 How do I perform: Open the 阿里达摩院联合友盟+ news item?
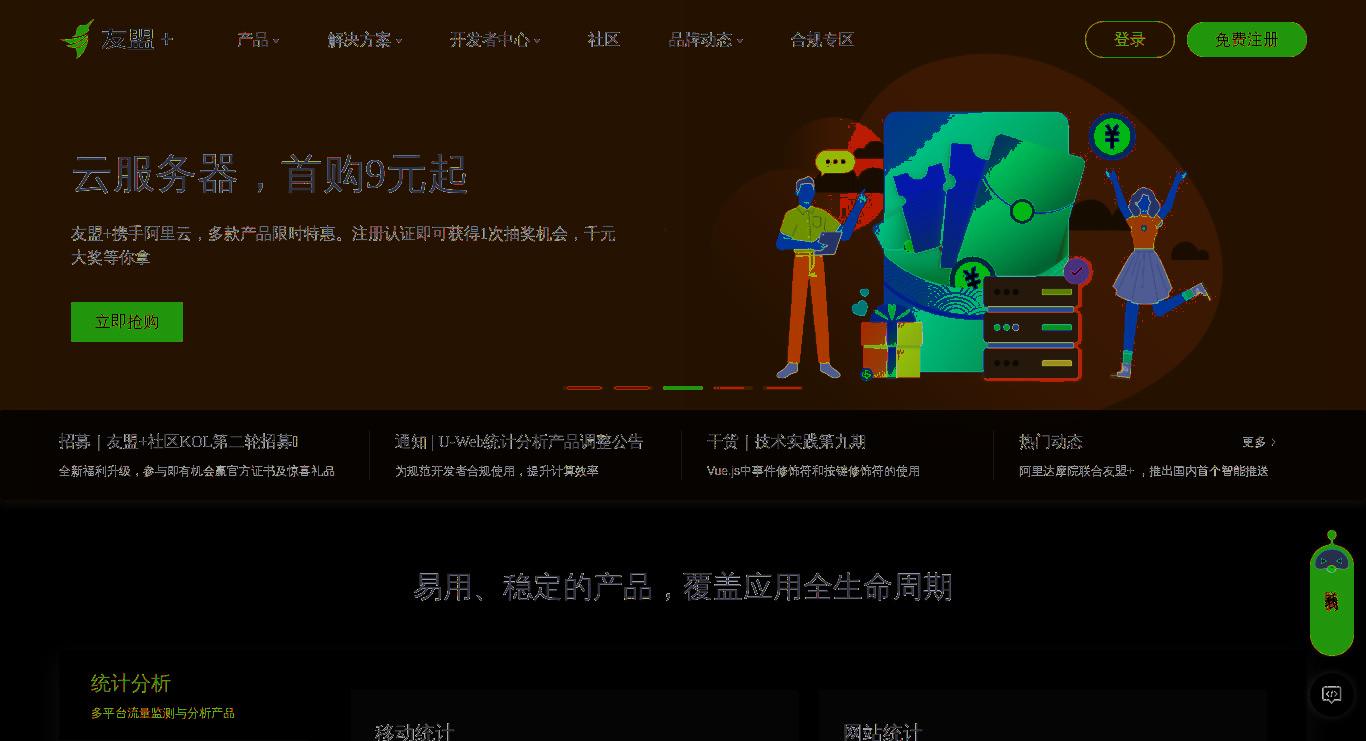pyautogui.click(x=1144, y=471)
